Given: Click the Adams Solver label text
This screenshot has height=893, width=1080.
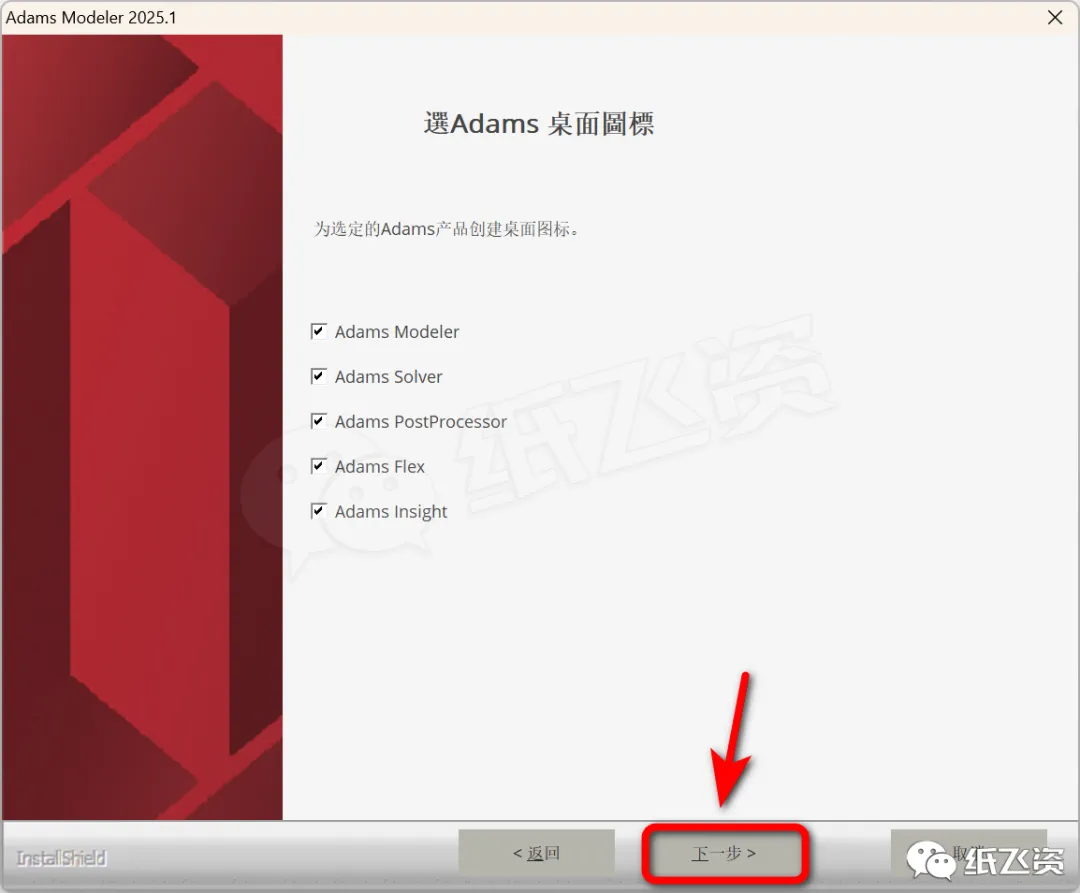Looking at the screenshot, I should click(388, 377).
